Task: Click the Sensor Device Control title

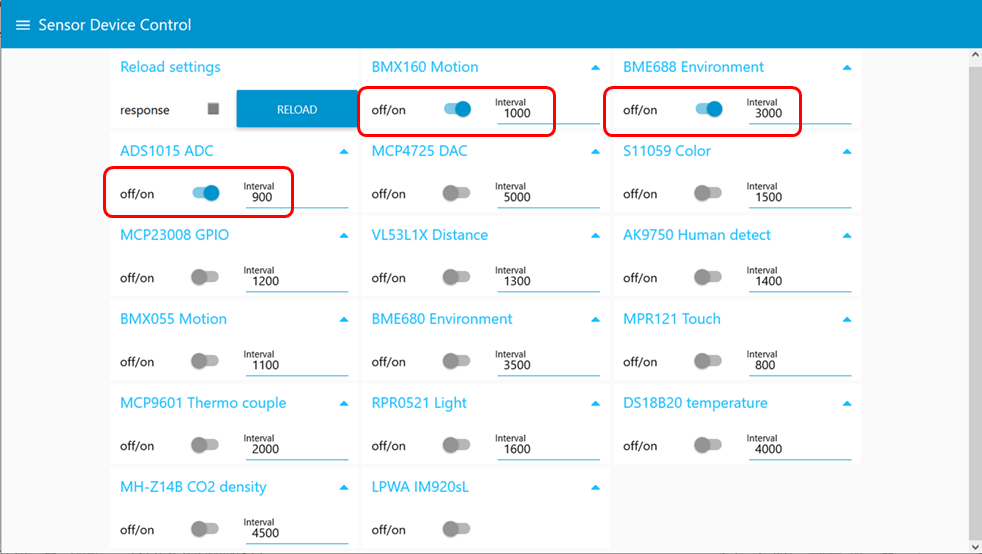Action: (x=114, y=25)
